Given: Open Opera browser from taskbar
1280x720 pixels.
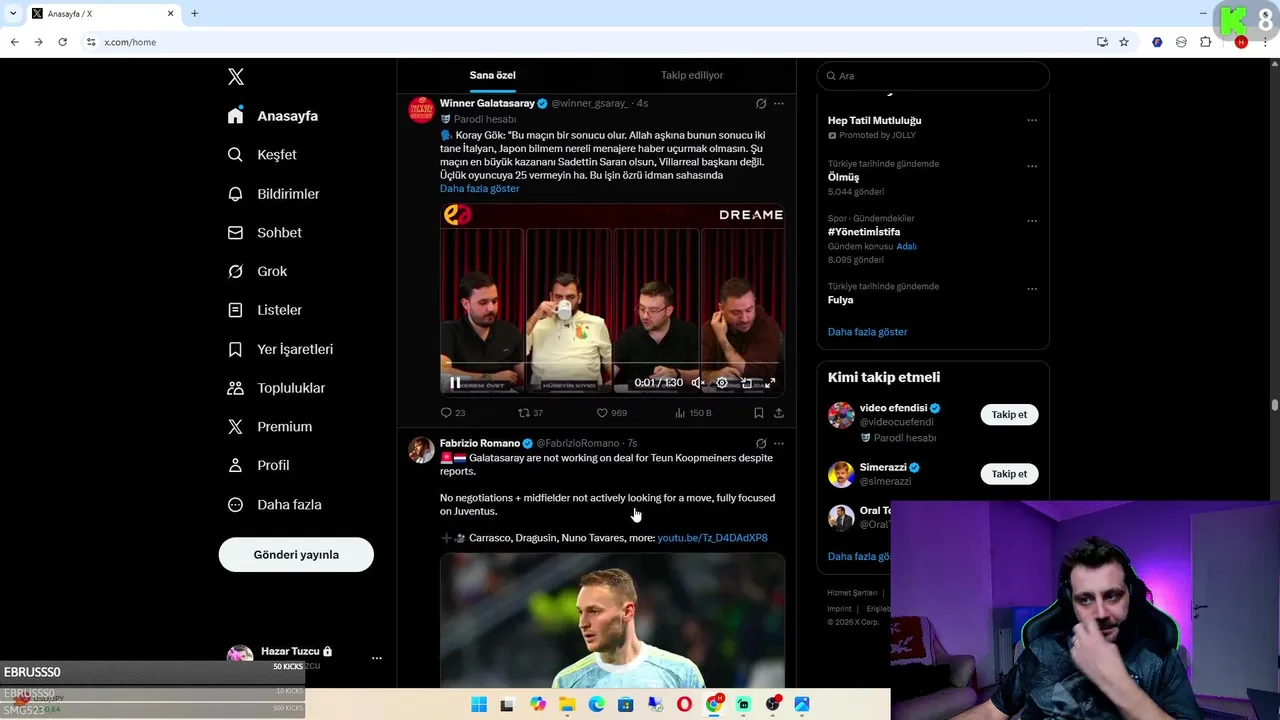Looking at the screenshot, I should click(x=684, y=705).
